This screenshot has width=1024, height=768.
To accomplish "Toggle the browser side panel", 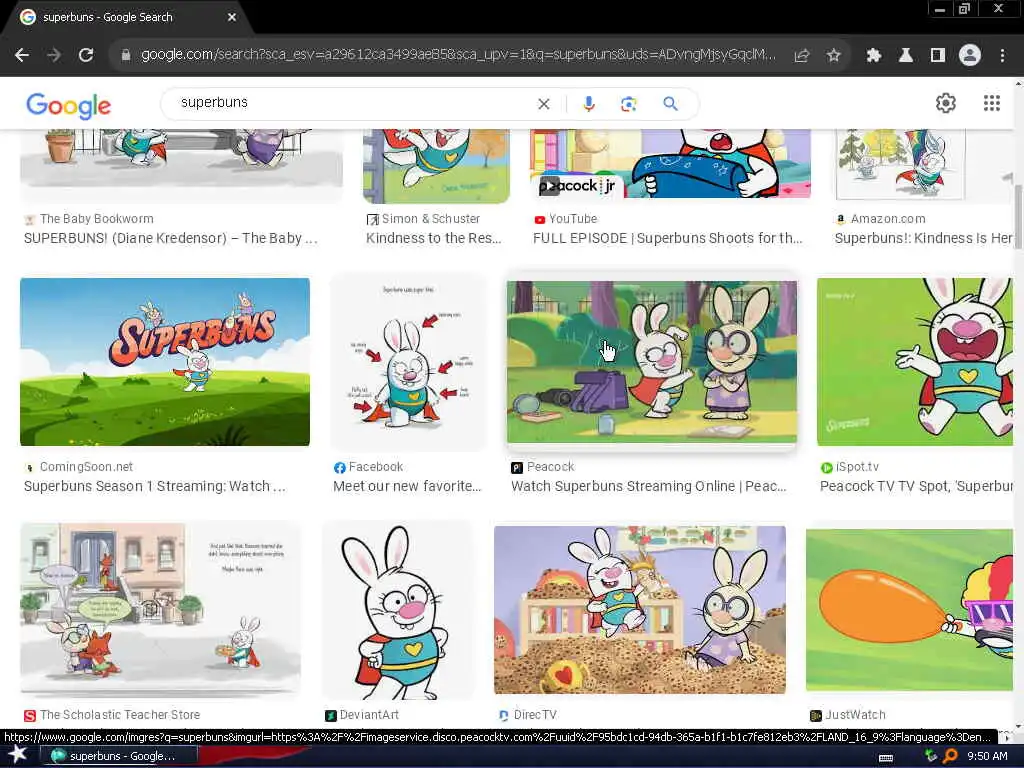I will pos(938,56).
